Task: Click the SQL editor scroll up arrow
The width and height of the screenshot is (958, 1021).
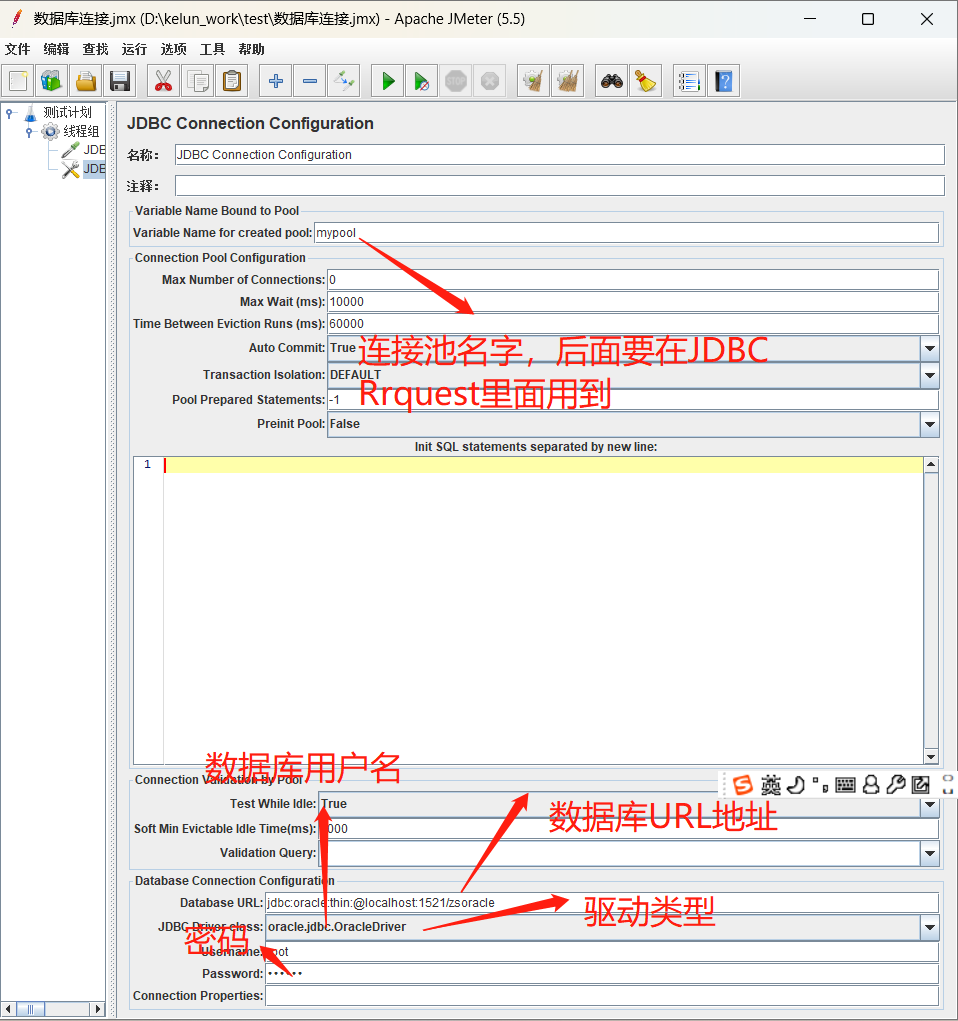Action: pyautogui.click(x=931, y=465)
